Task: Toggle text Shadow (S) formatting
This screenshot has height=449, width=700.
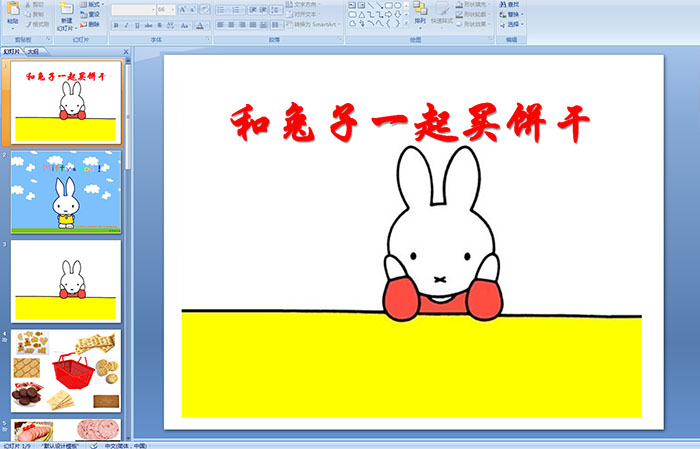Action: pyautogui.click(x=160, y=25)
